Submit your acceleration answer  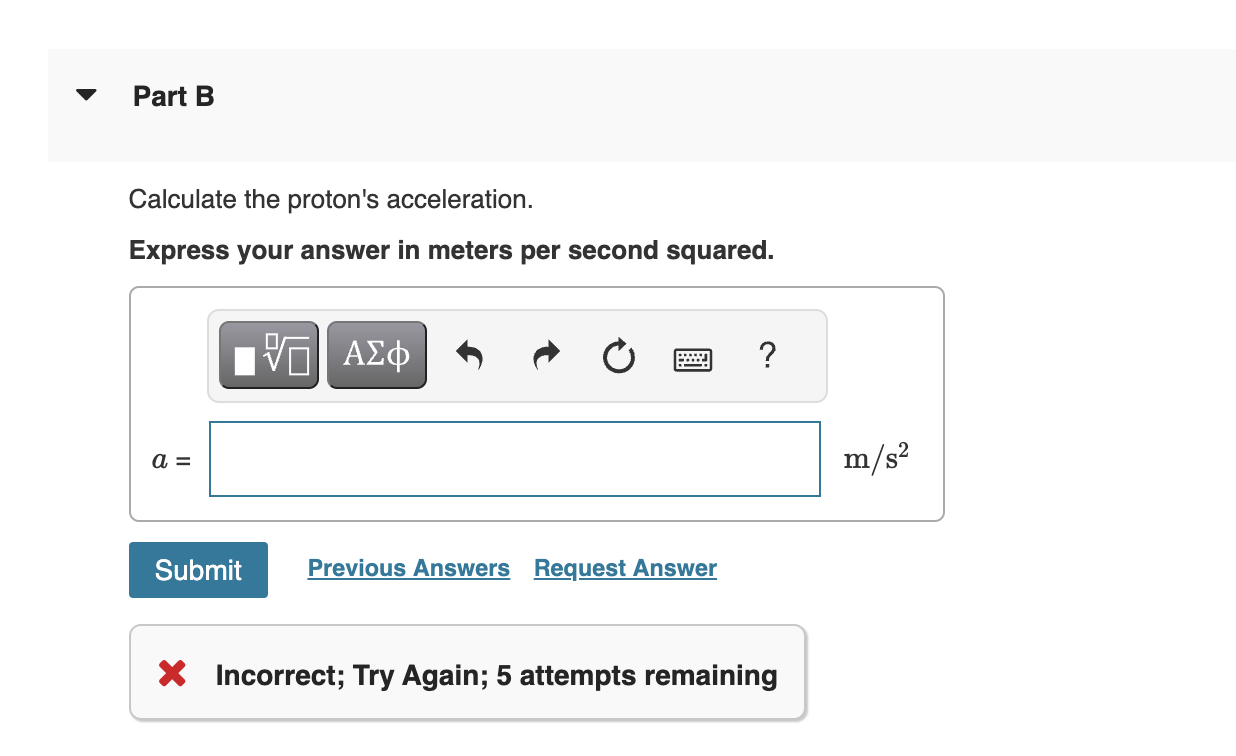tap(198, 569)
